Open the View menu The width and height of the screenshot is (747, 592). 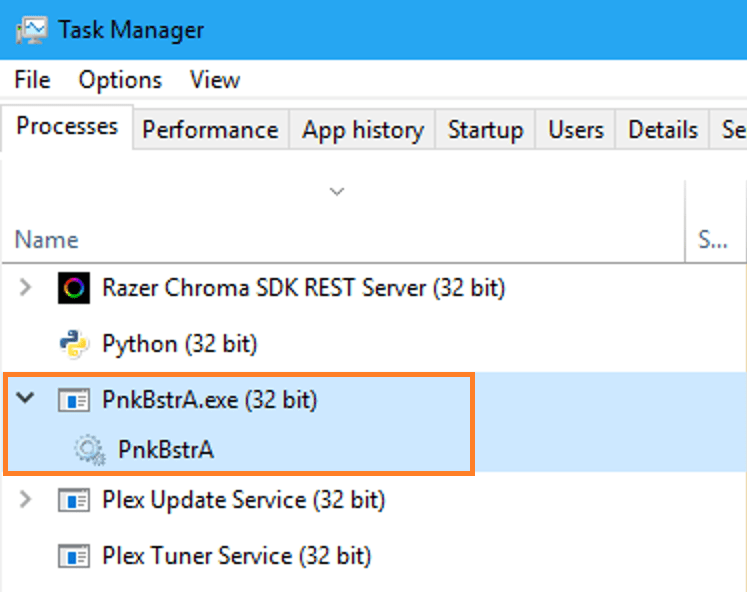coord(214,80)
